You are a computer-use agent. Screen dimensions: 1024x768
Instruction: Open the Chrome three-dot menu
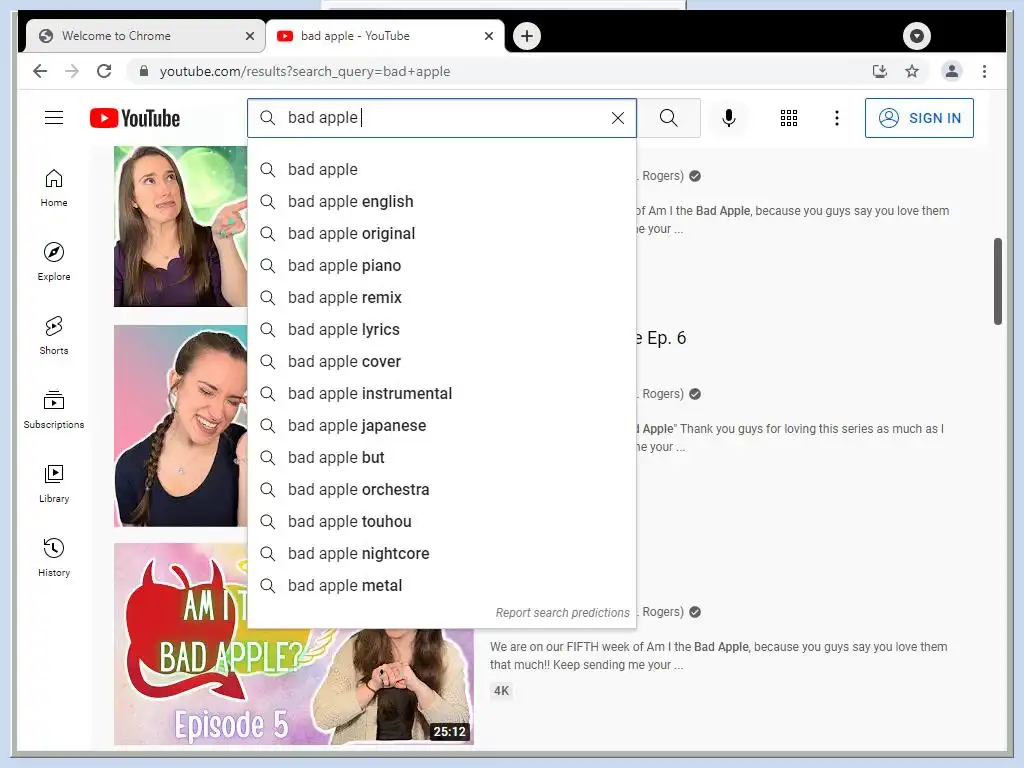[984, 71]
